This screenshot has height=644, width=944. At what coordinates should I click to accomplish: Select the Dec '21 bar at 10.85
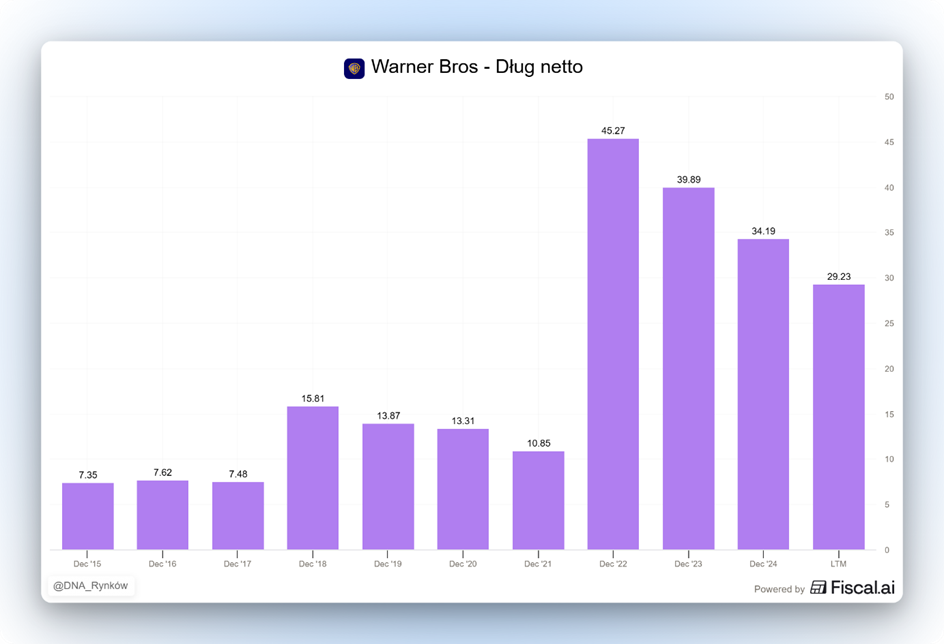coord(538,500)
